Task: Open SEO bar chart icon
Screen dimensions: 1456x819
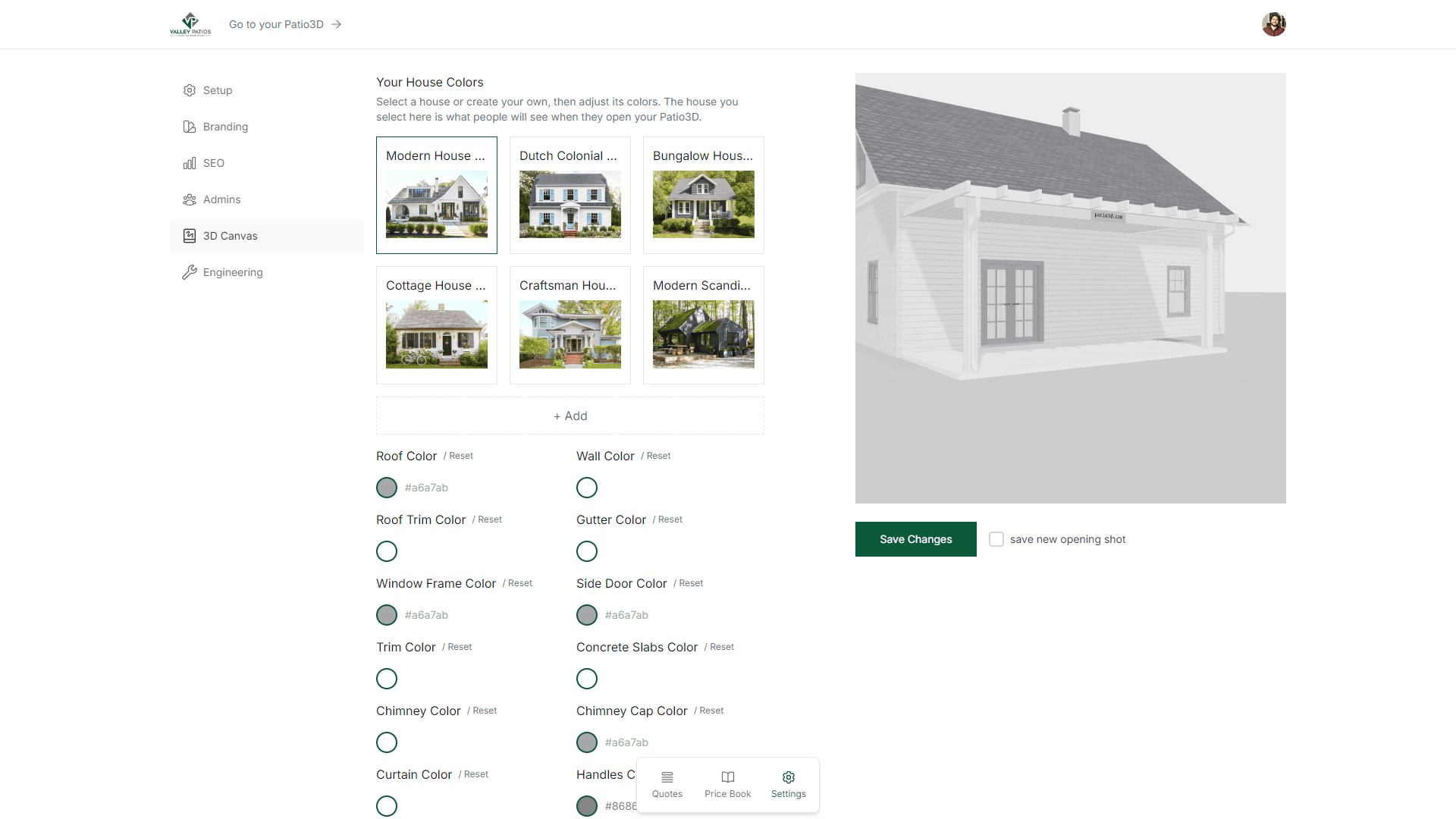Action: 190,163
